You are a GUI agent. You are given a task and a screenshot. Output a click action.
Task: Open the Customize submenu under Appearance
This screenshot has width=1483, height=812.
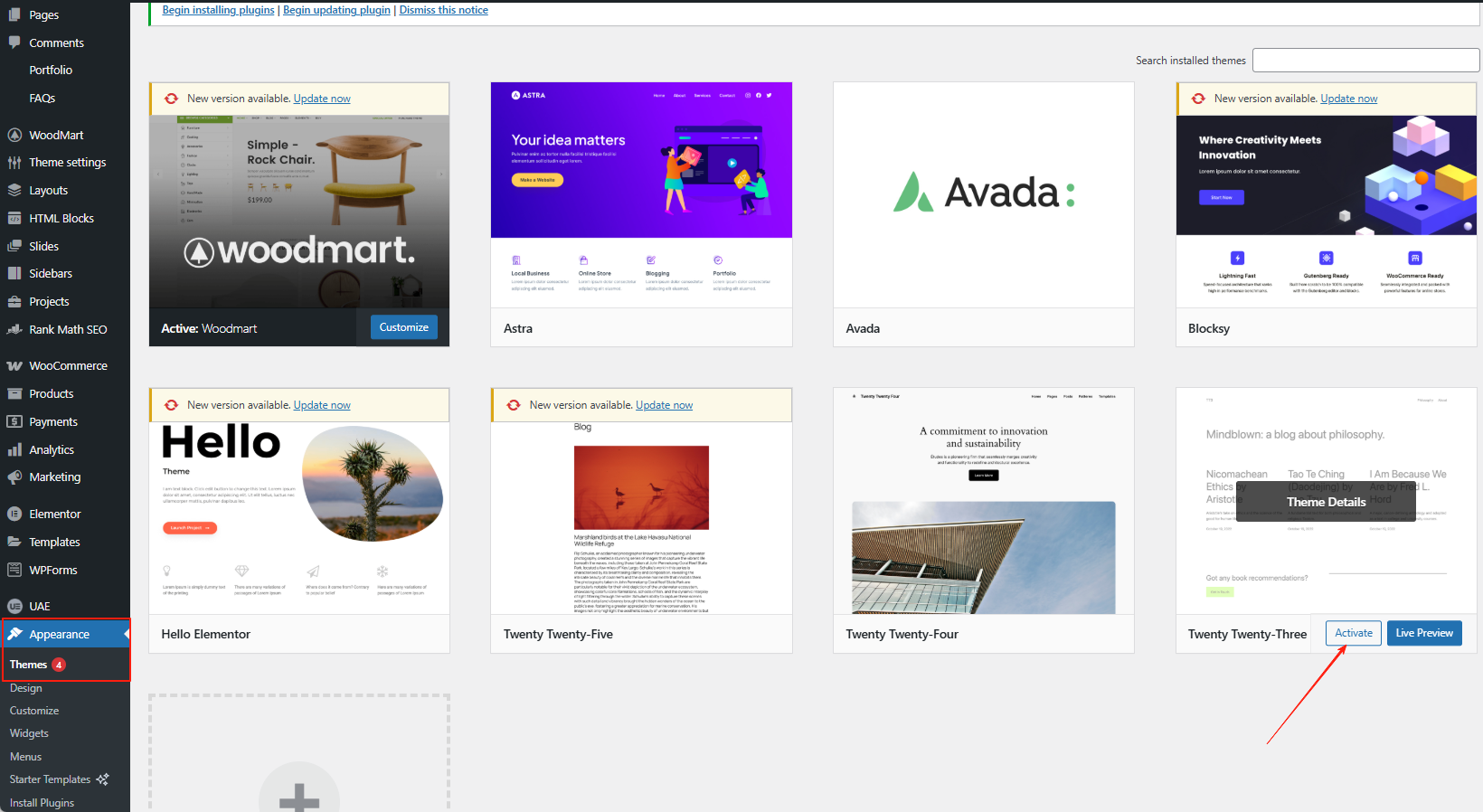pyautogui.click(x=34, y=711)
